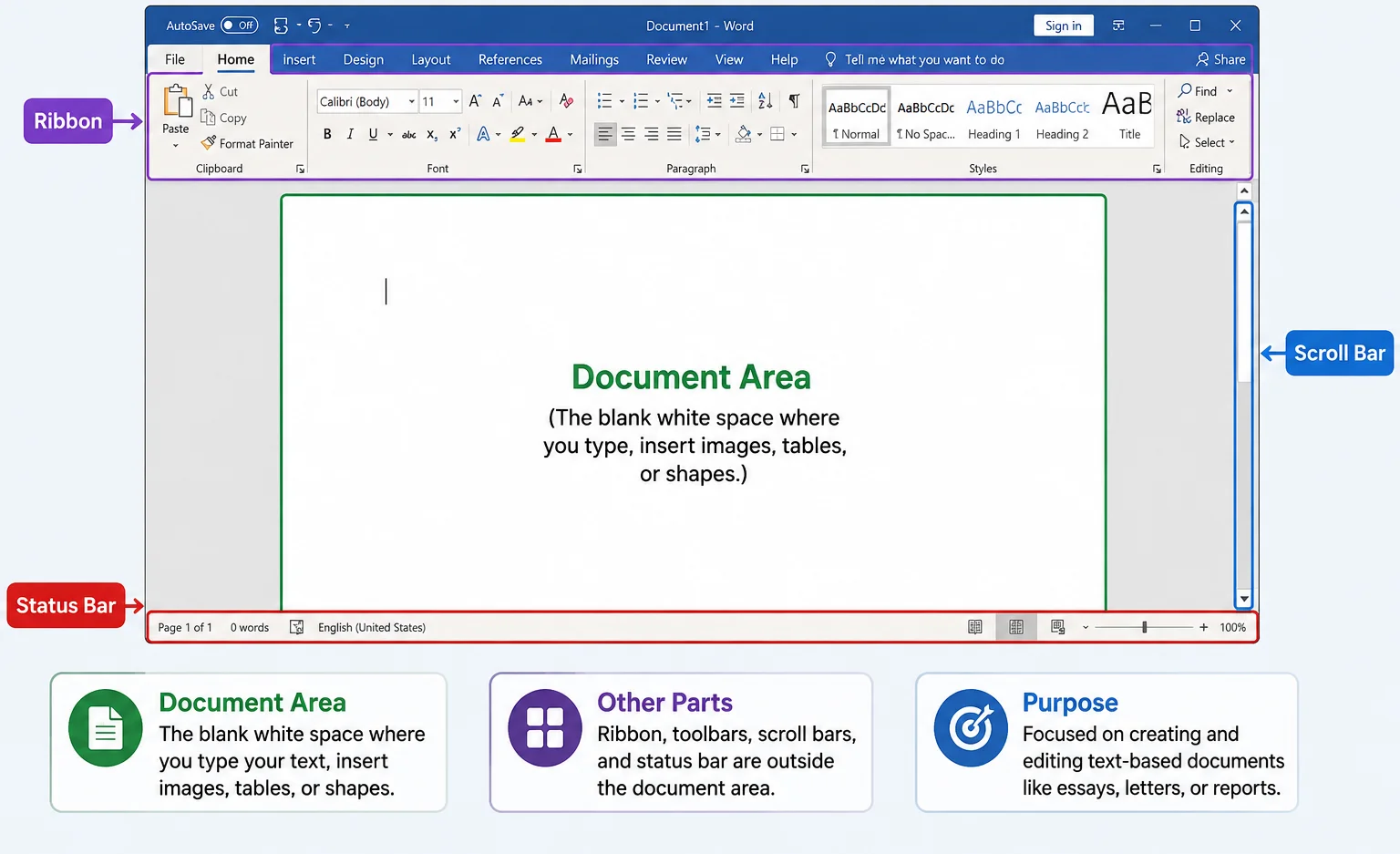Toggle show paragraph marks
Image resolution: width=1400 pixels, height=854 pixels.
[794, 101]
